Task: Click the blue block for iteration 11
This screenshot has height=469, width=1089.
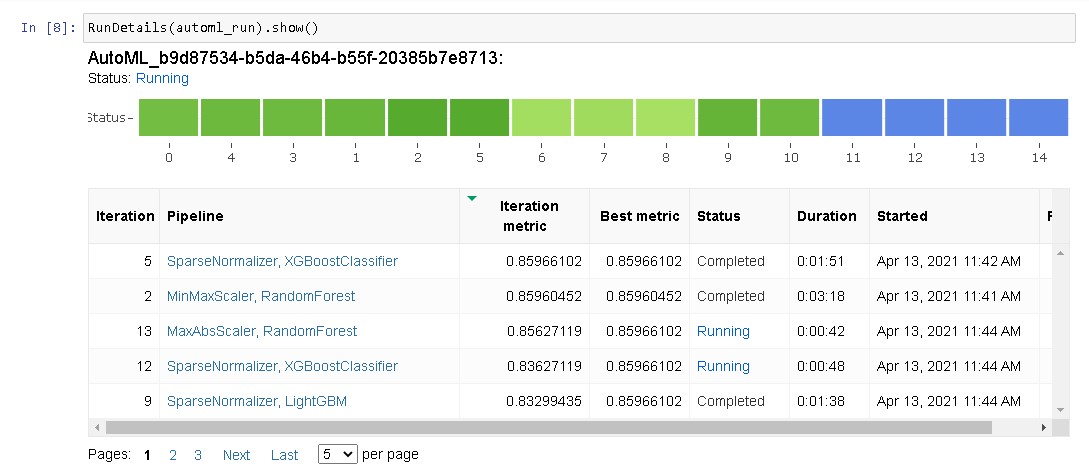Action: coord(852,117)
